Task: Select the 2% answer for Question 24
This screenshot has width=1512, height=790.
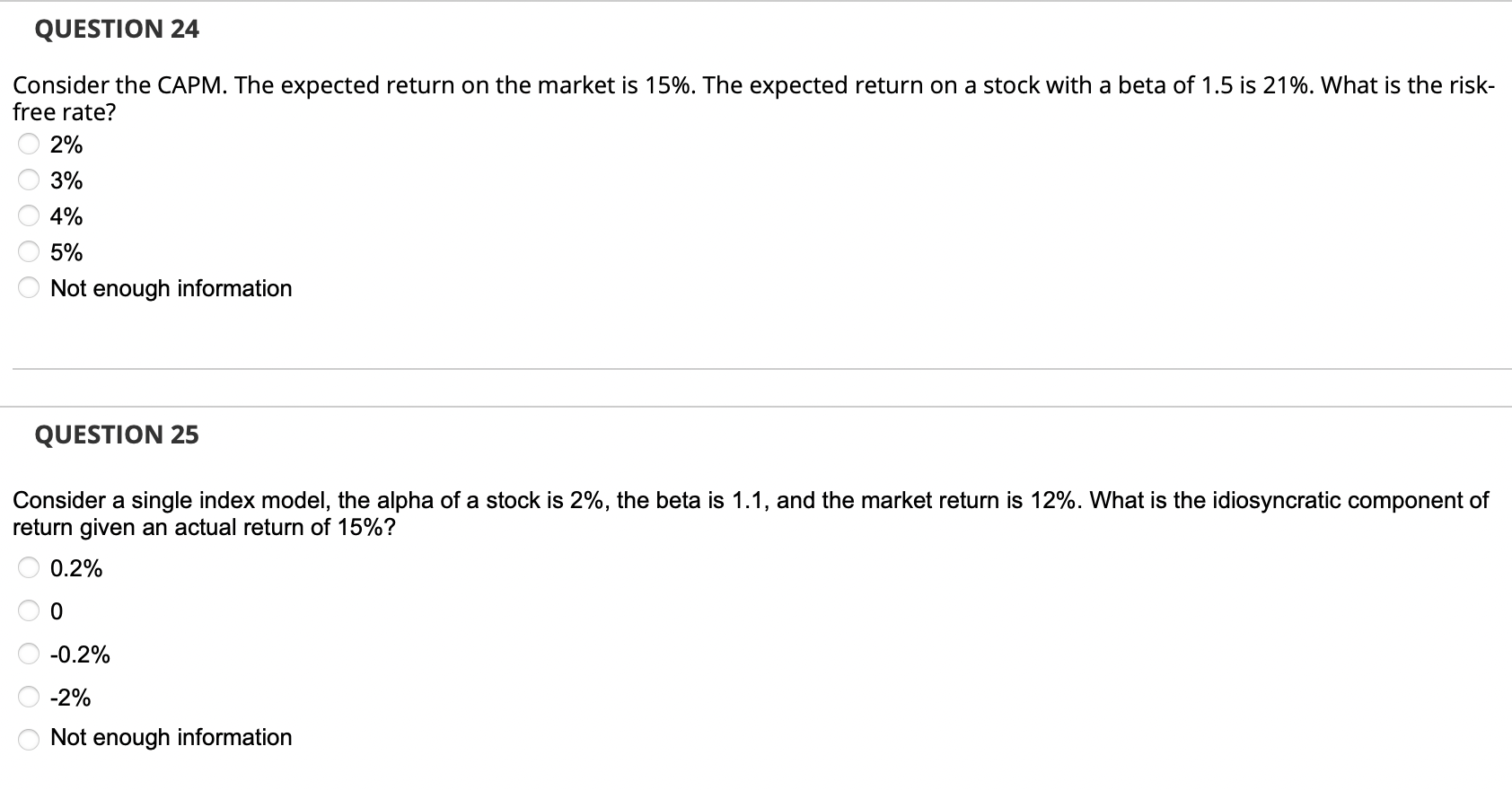Action: pyautogui.click(x=30, y=144)
